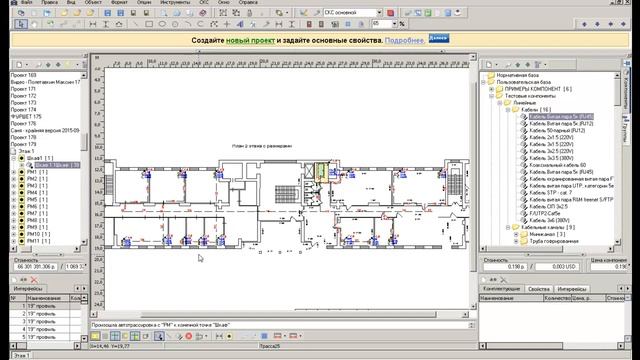Viewport: 640px width, 360px height.
Task: Click the red square beside СКС основной
Action: (x=391, y=13)
